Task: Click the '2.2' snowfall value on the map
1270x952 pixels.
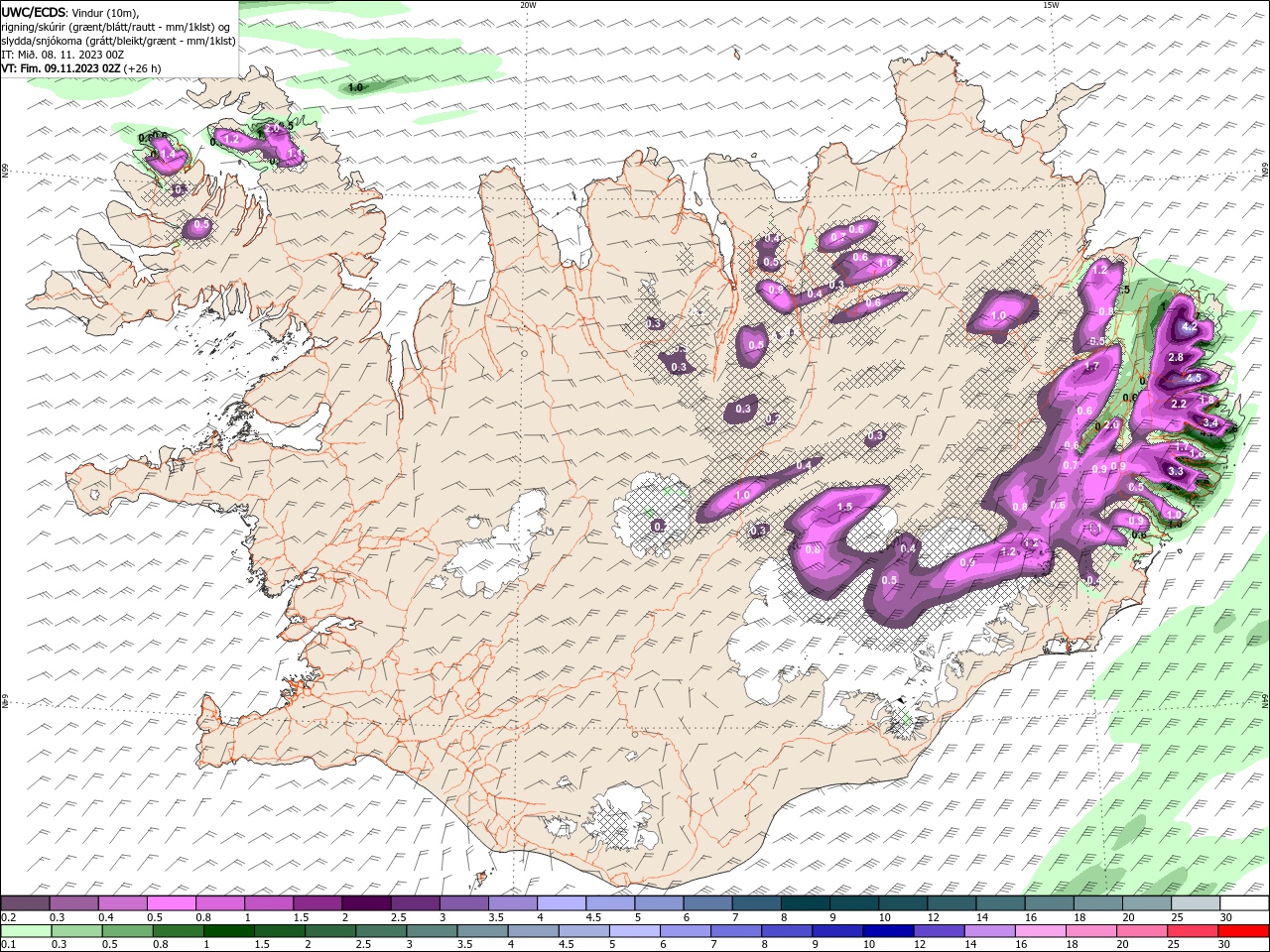Action: [1180, 404]
